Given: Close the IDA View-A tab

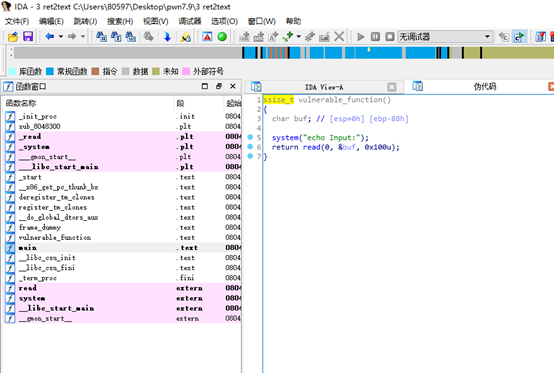Looking at the screenshot, I should [391, 87].
